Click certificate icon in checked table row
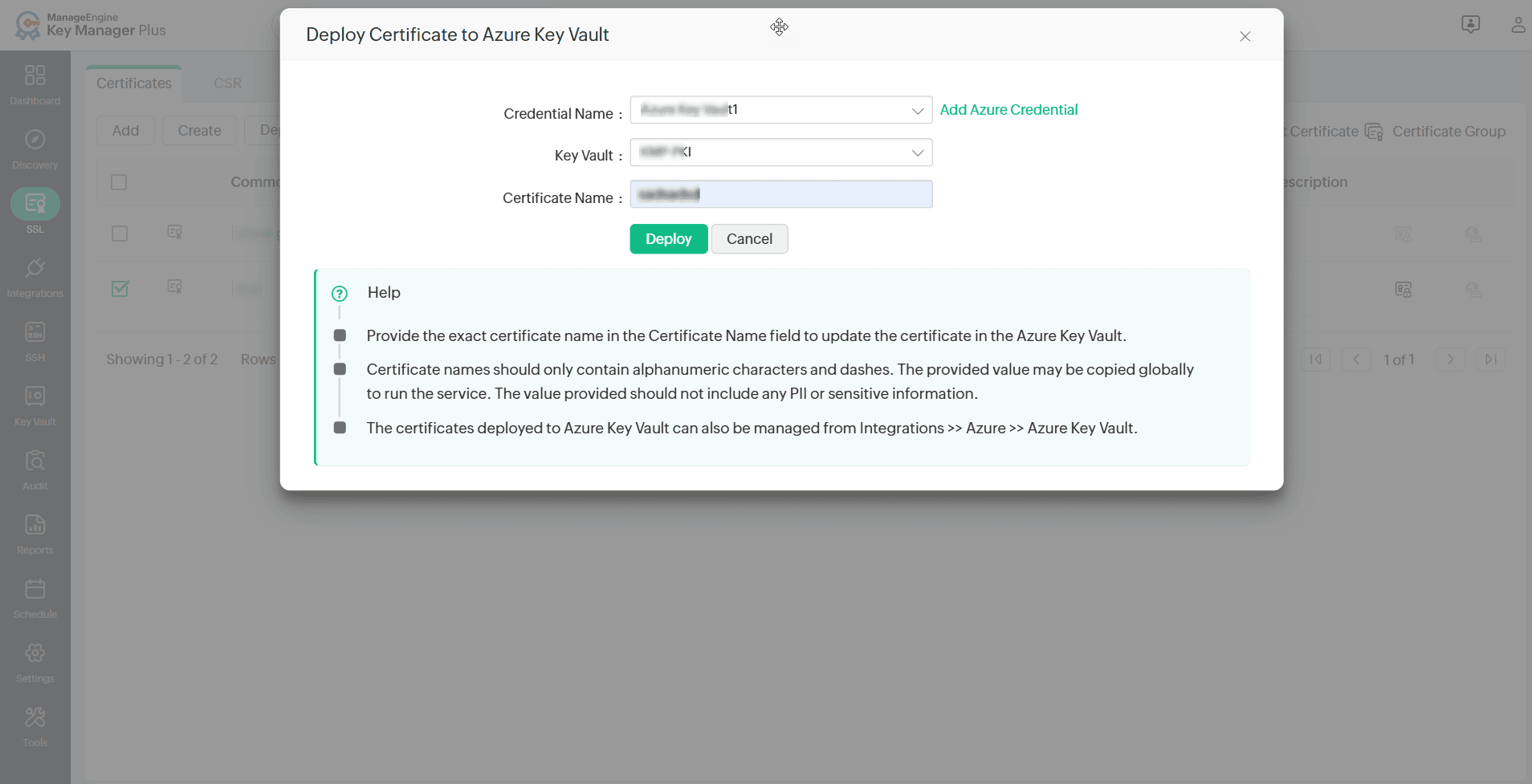 (174, 287)
